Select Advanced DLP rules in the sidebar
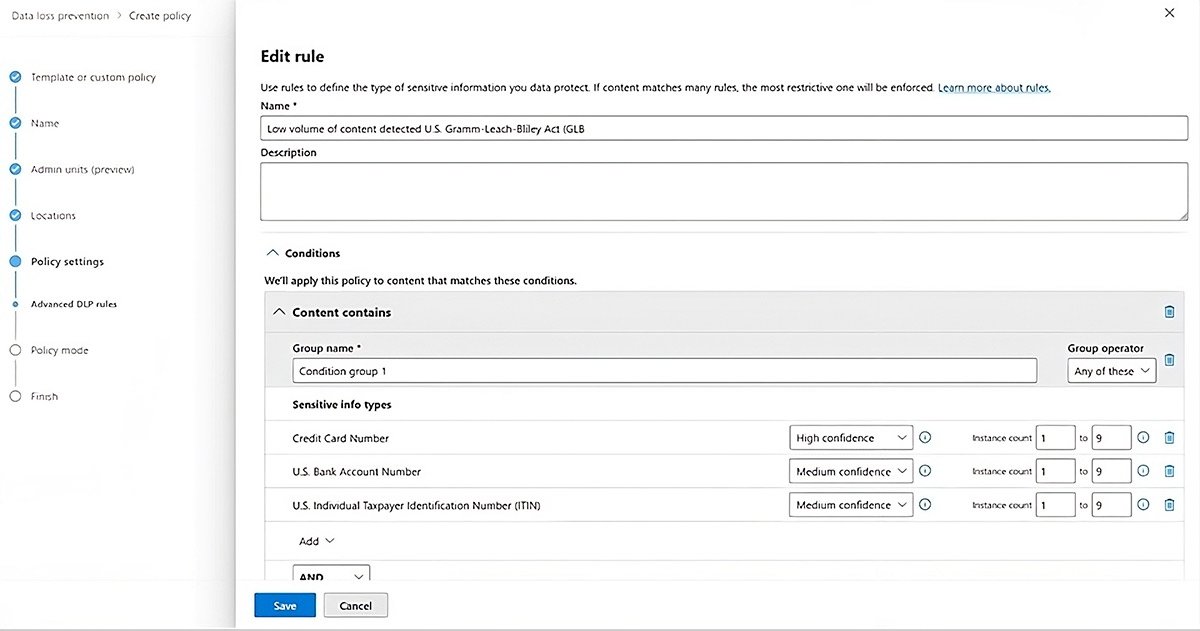Image resolution: width=1200 pixels, height=631 pixels. tap(75, 303)
